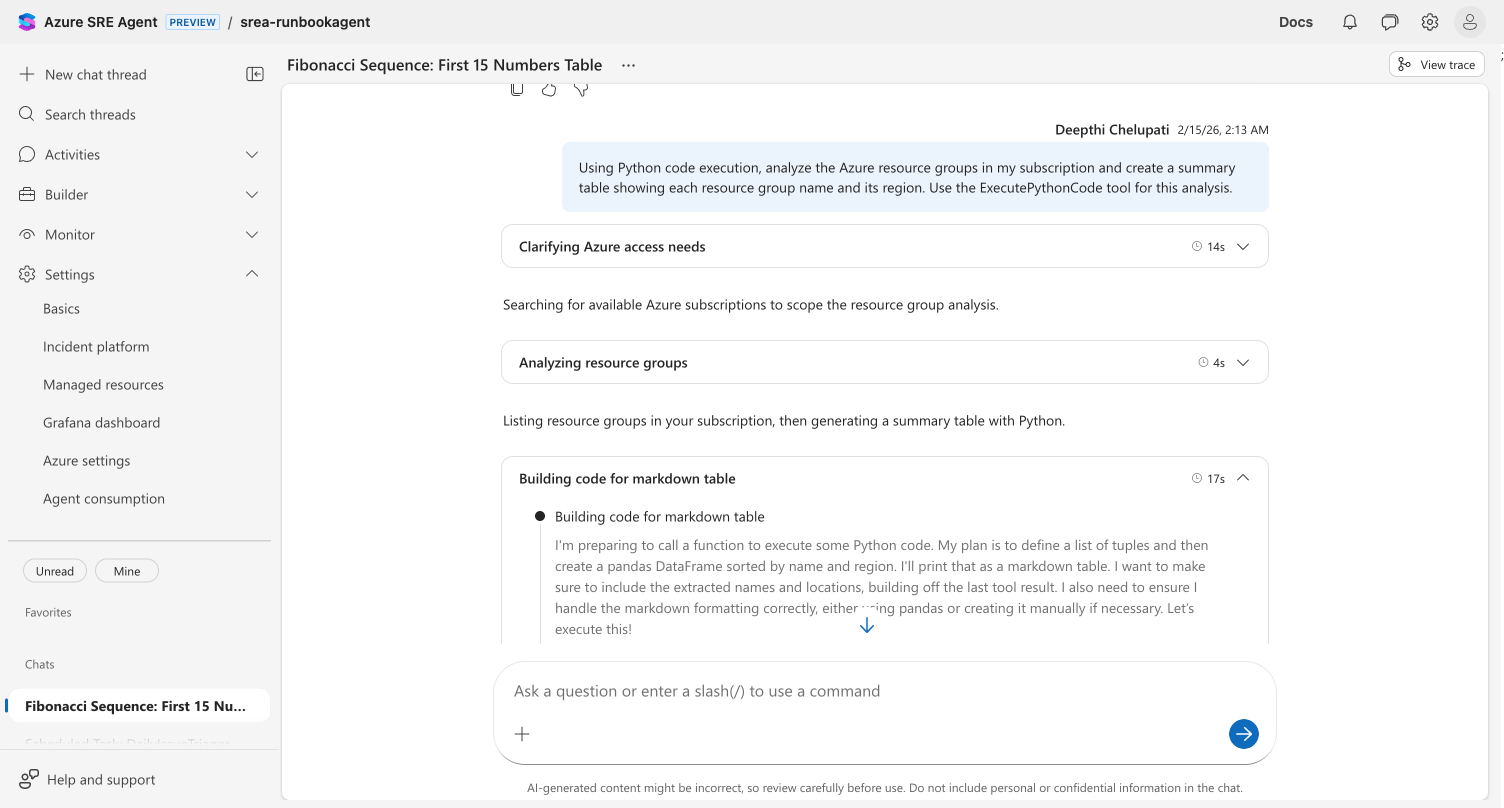Image resolution: width=1504 pixels, height=808 pixels.
Task: Toggle the Unread threads filter
Action: coord(55,571)
